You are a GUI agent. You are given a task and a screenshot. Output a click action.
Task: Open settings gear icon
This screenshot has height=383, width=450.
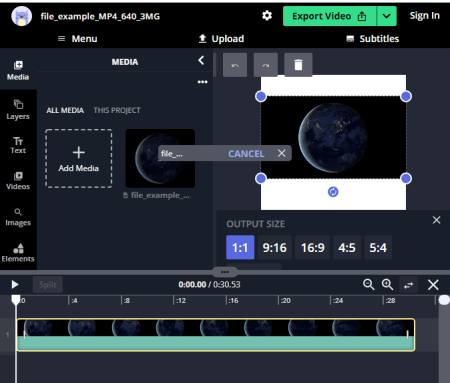click(267, 16)
